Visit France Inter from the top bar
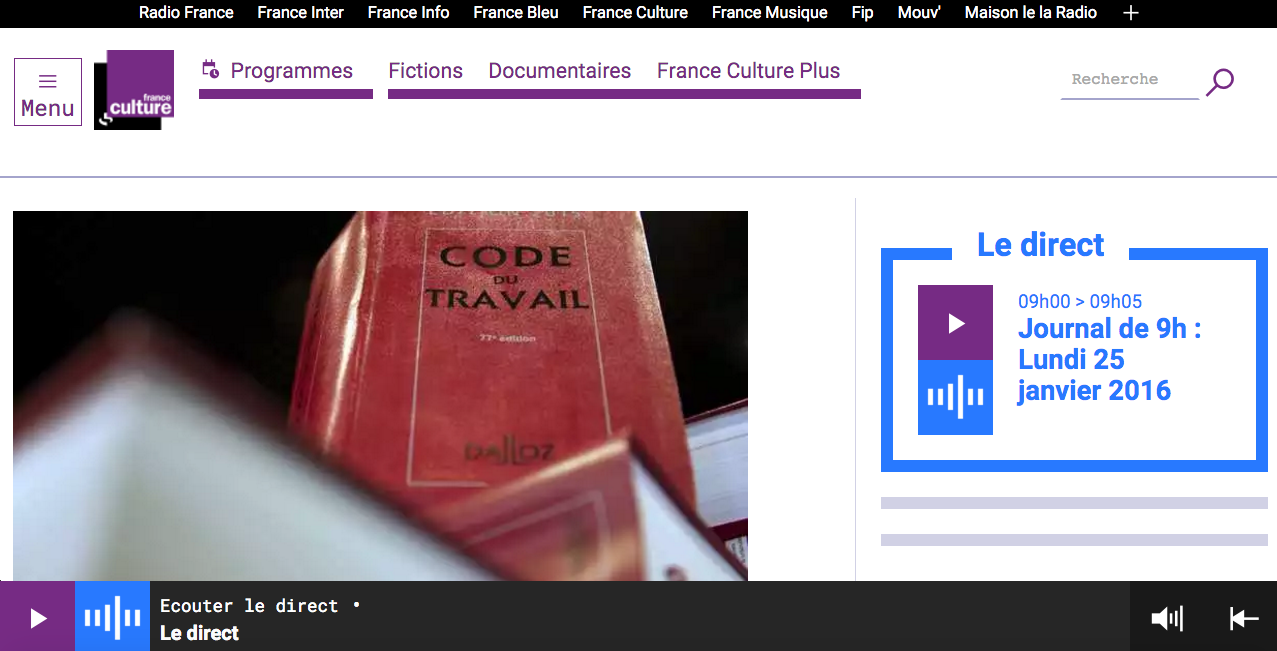The image size is (1277, 651). [x=300, y=13]
